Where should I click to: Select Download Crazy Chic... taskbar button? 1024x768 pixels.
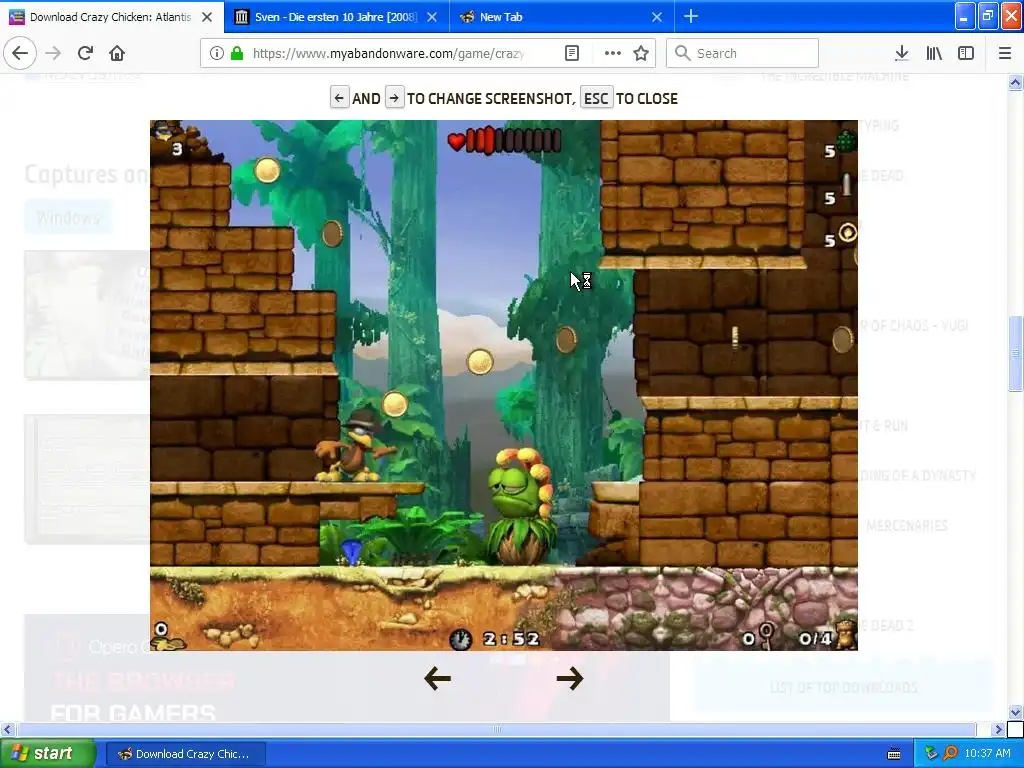coord(185,754)
